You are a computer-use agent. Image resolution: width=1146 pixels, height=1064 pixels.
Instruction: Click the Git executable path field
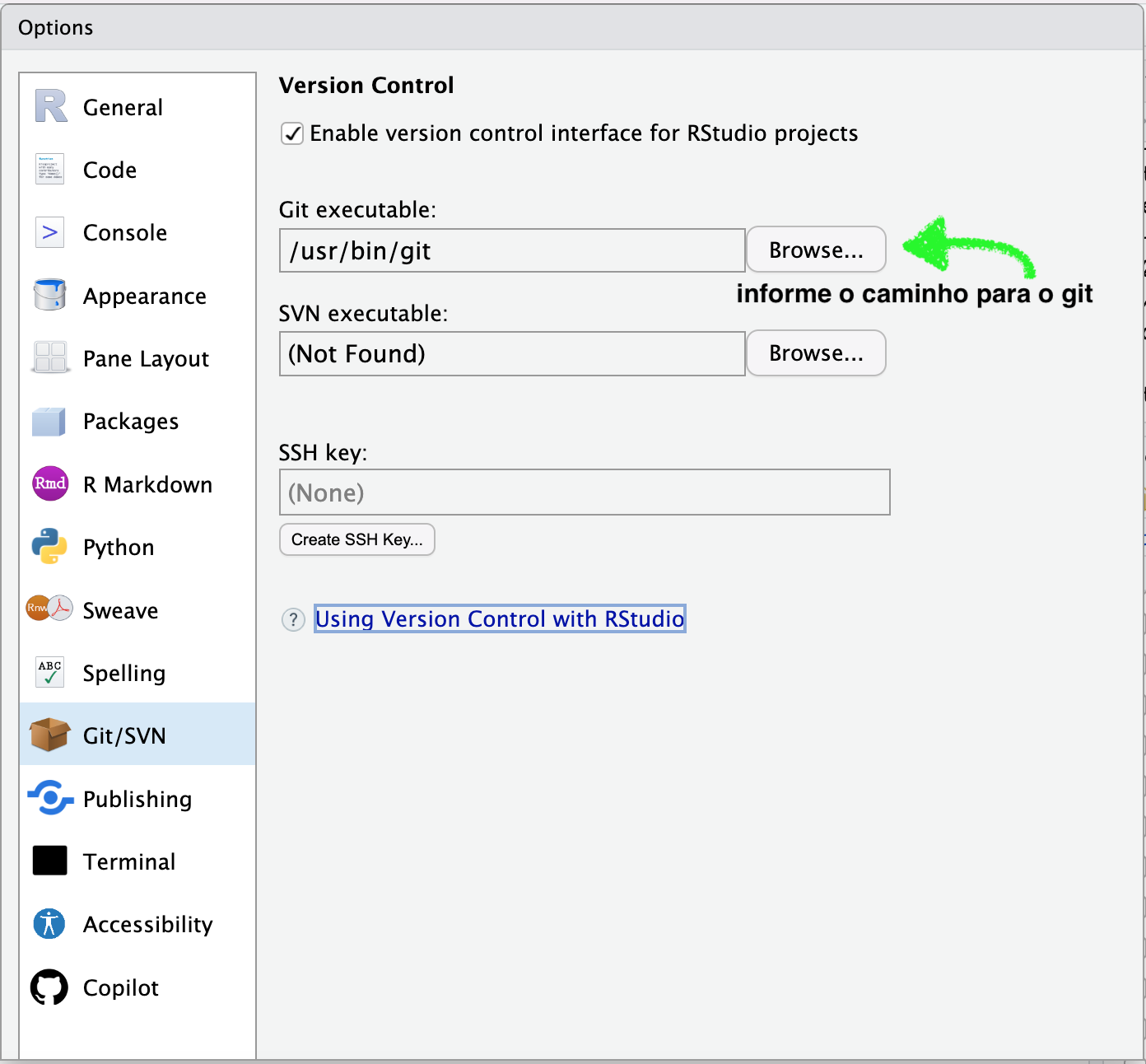point(512,250)
